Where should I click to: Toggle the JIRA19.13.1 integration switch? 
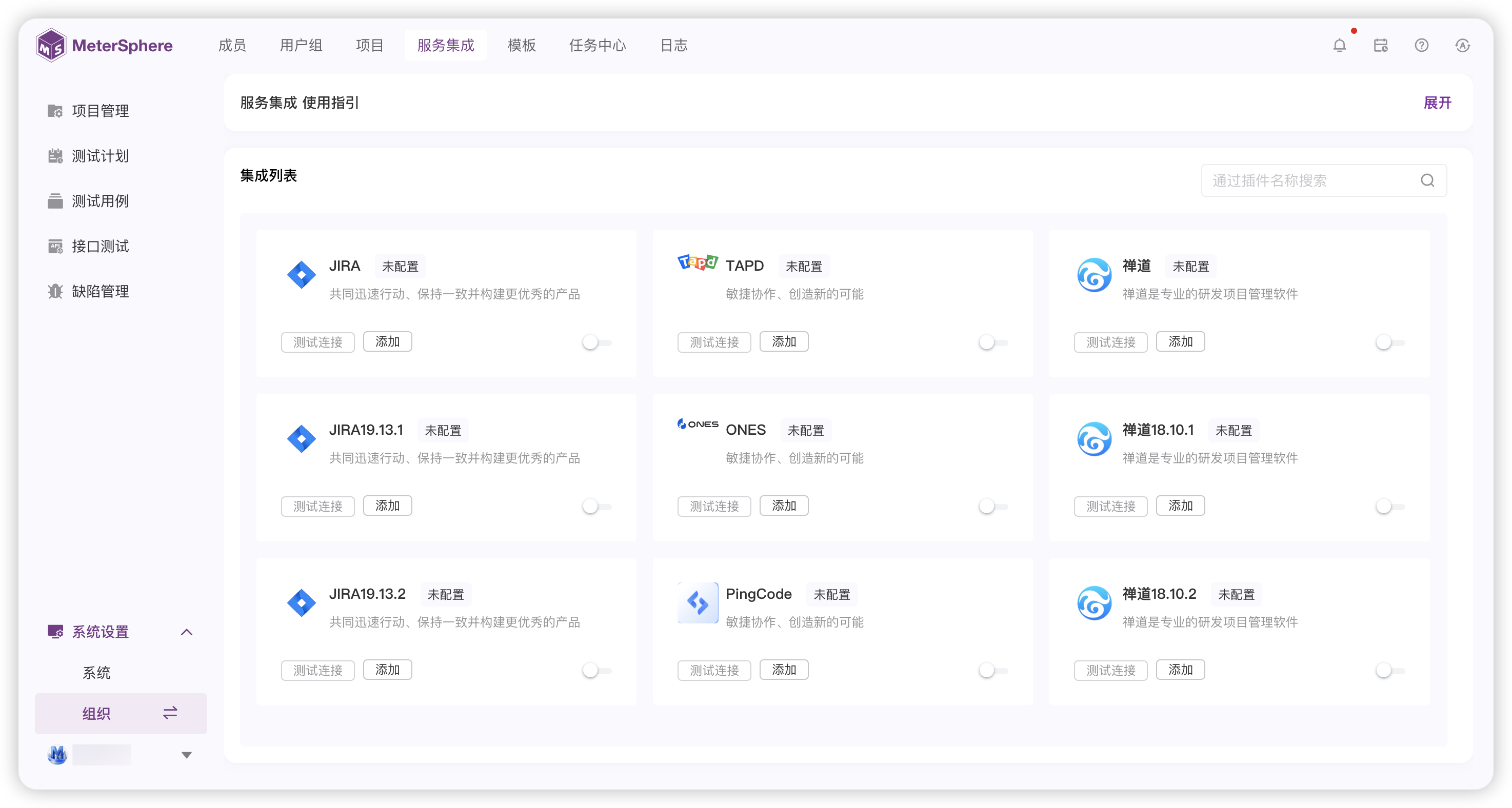[597, 506]
